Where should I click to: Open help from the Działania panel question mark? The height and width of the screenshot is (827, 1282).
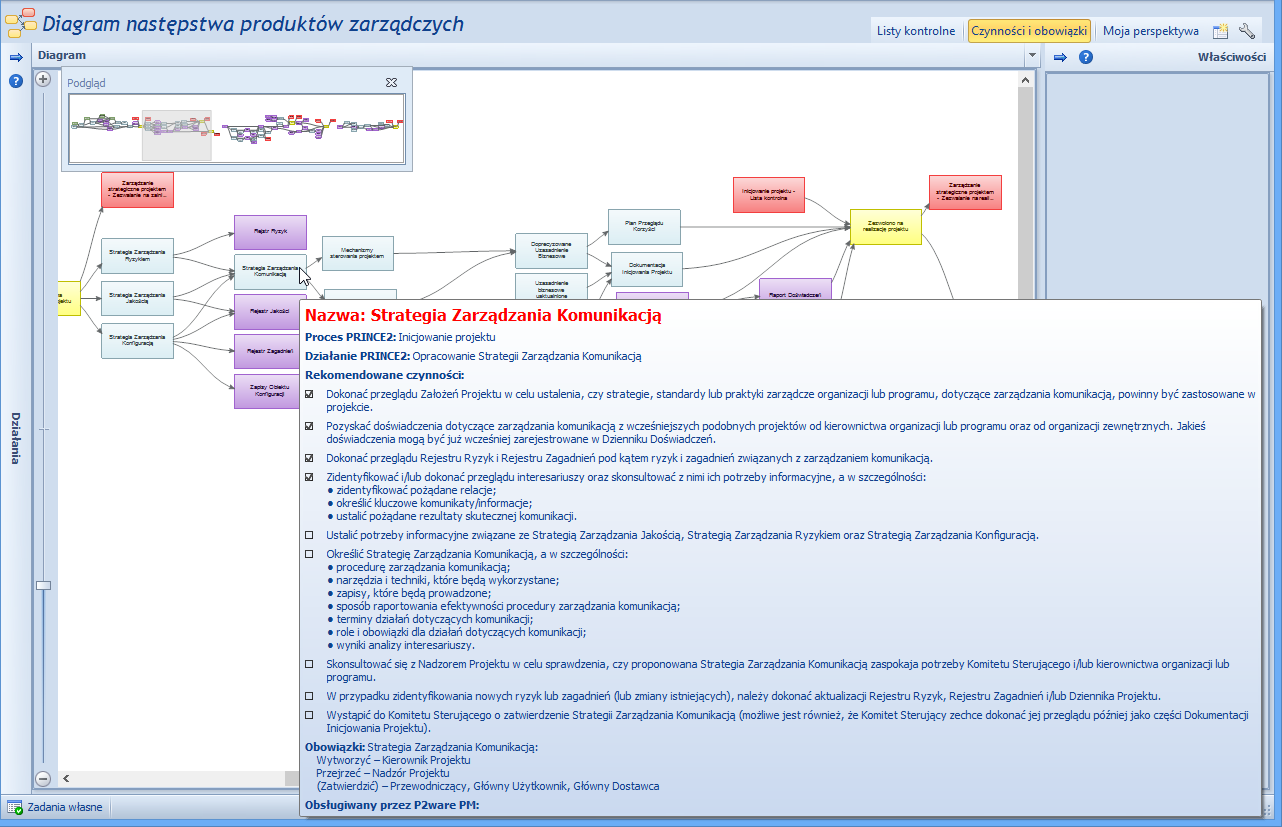tap(16, 81)
